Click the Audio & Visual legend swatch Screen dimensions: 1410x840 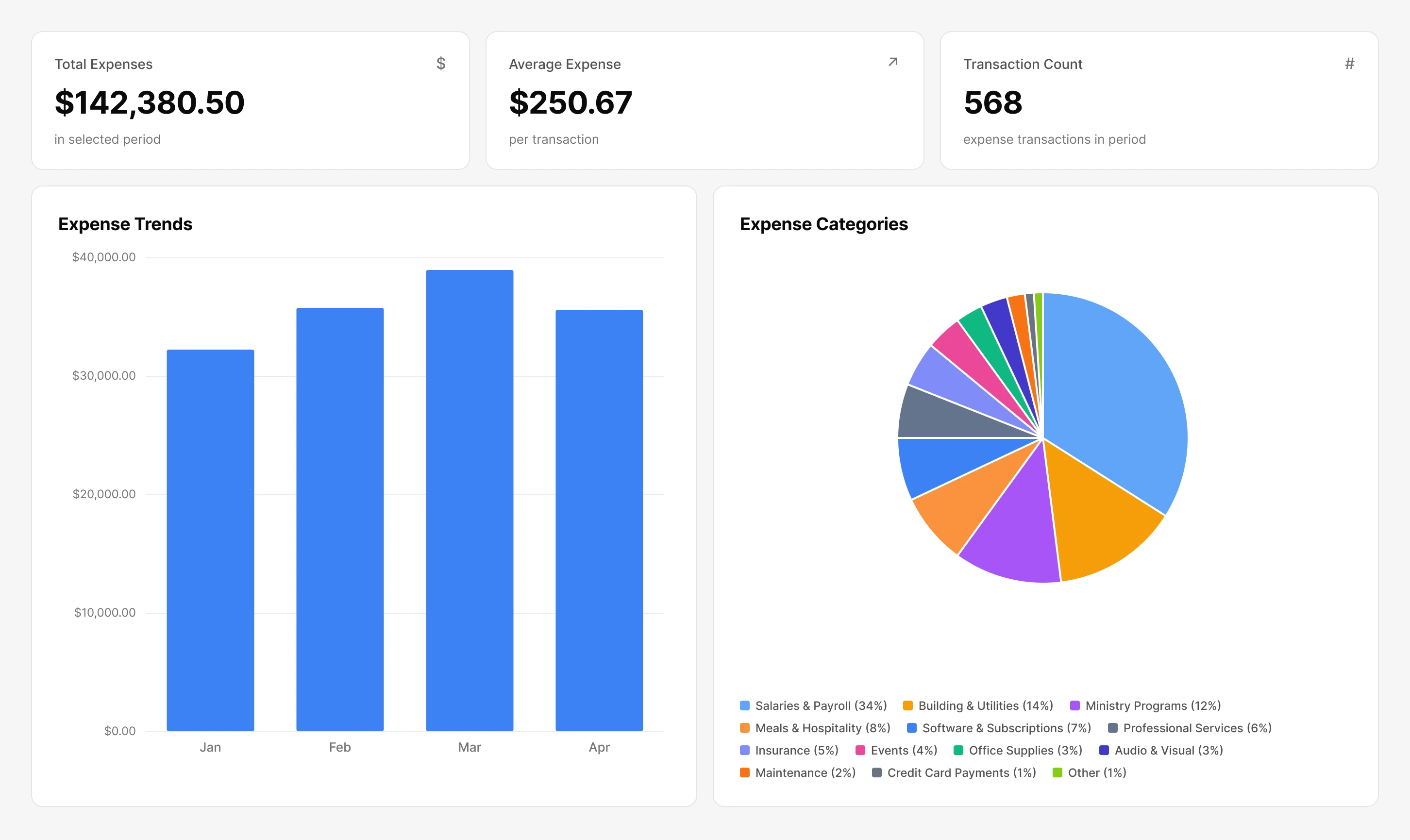pyautogui.click(x=1104, y=750)
